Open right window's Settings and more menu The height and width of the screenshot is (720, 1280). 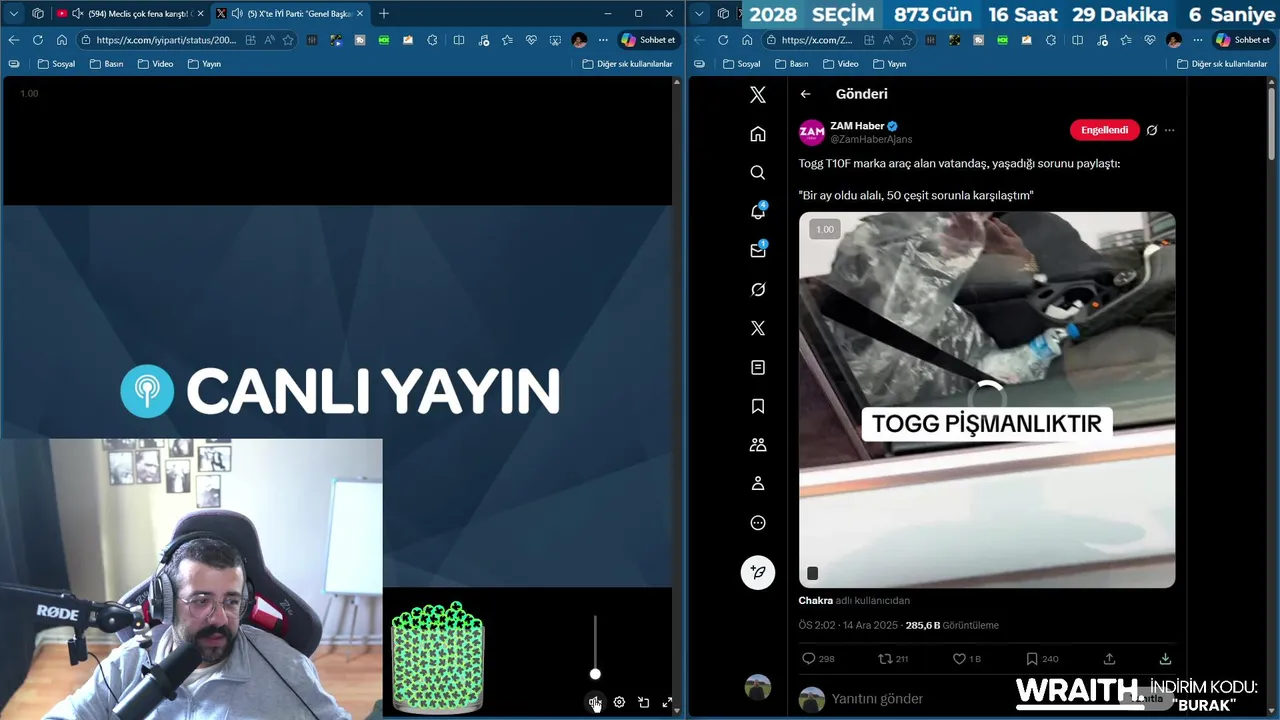click(1197, 40)
